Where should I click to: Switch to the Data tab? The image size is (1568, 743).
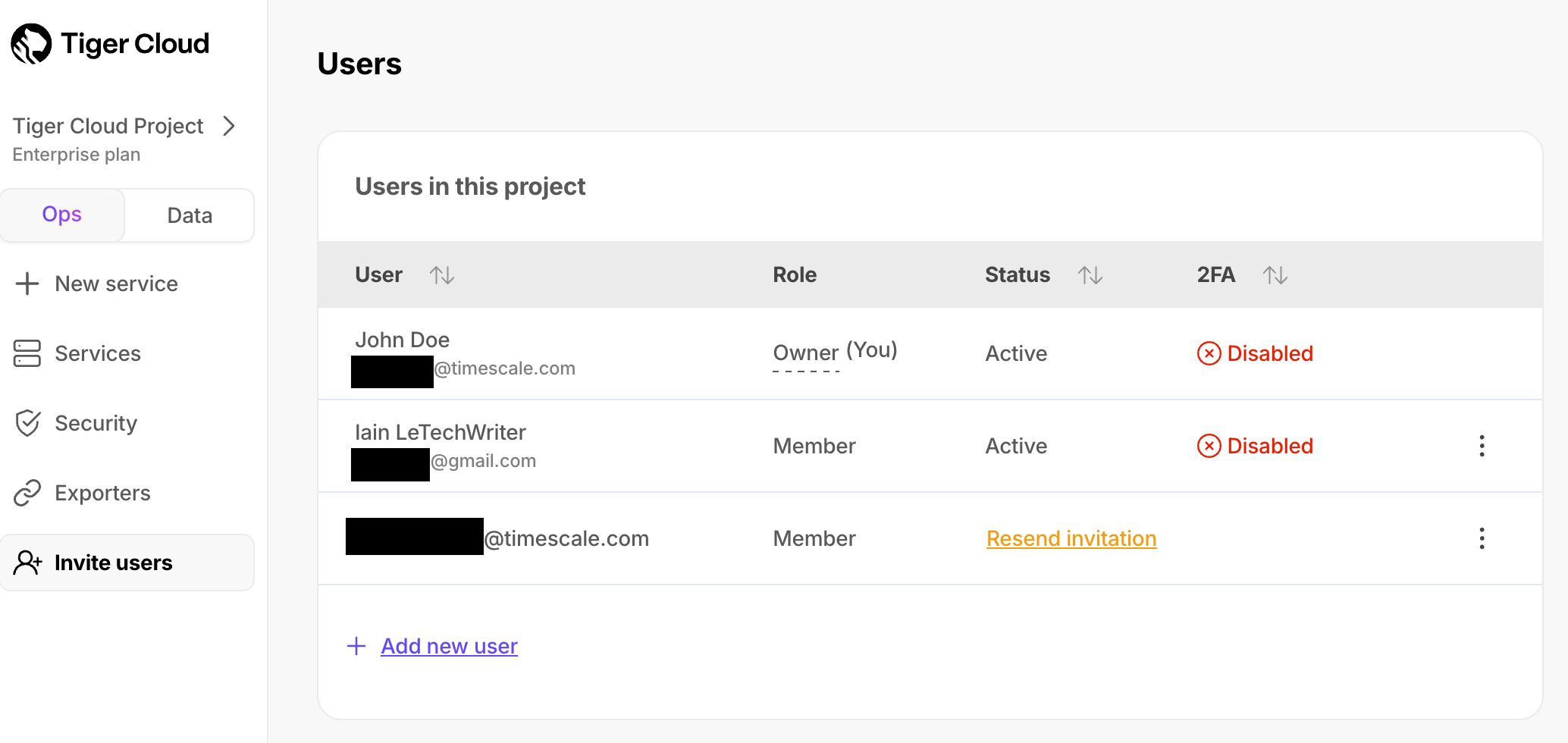click(190, 215)
